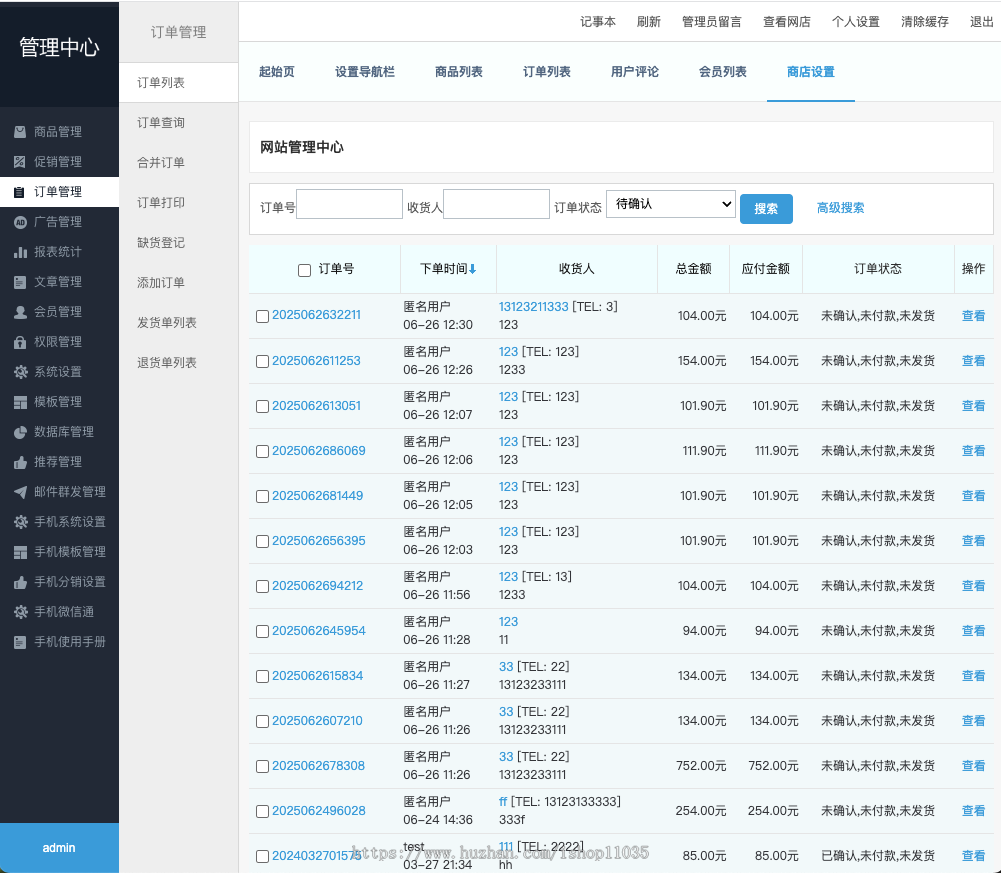Click the 广告管理 AD icon
This screenshot has height=873, width=1001.
[20, 222]
